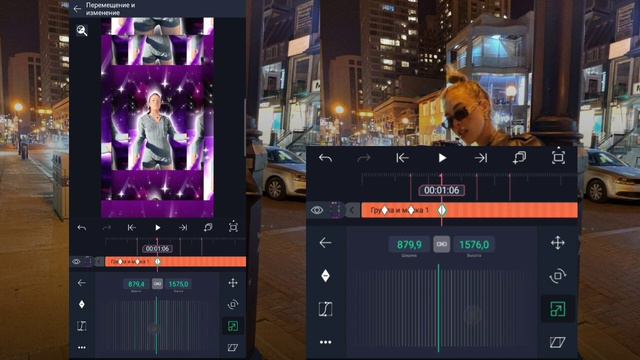Select Skew tool in enlarged panel
640x360 pixels.
point(558,342)
